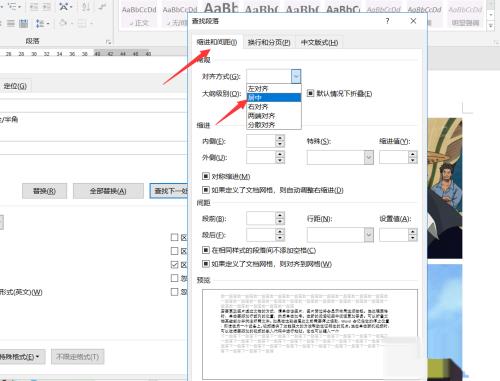Select 左对齐 in alignment list

point(274,89)
